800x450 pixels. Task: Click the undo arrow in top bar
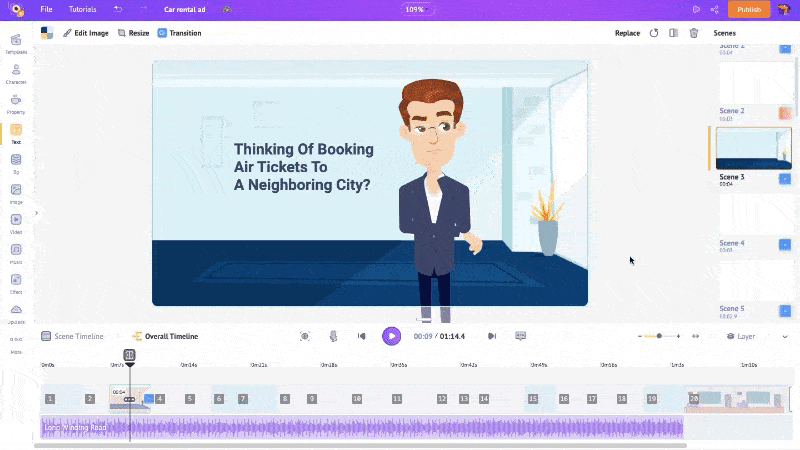[118, 9]
